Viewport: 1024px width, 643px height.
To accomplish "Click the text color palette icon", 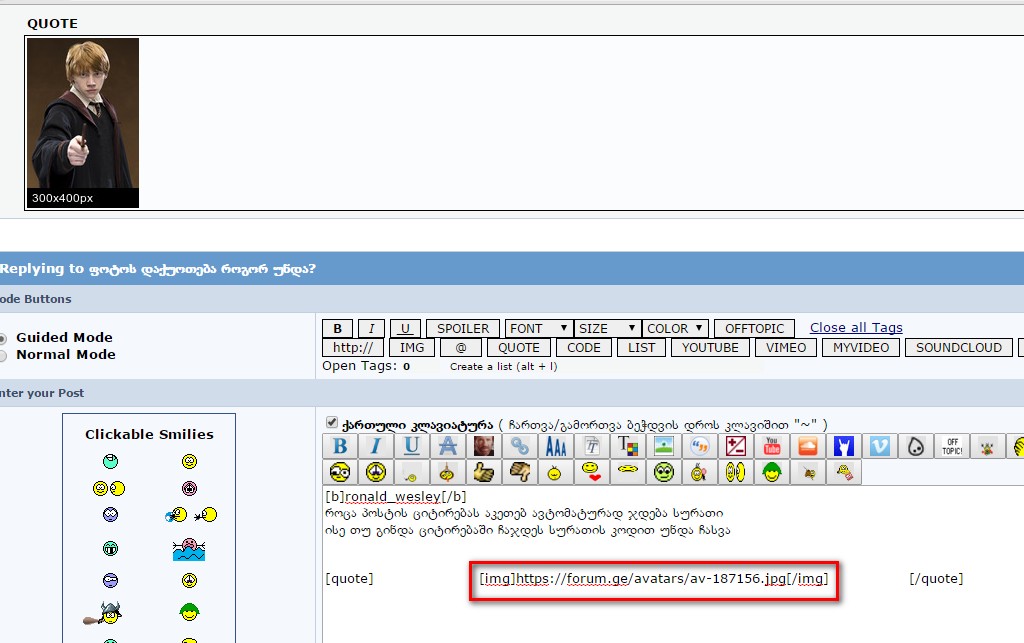I will click(628, 447).
